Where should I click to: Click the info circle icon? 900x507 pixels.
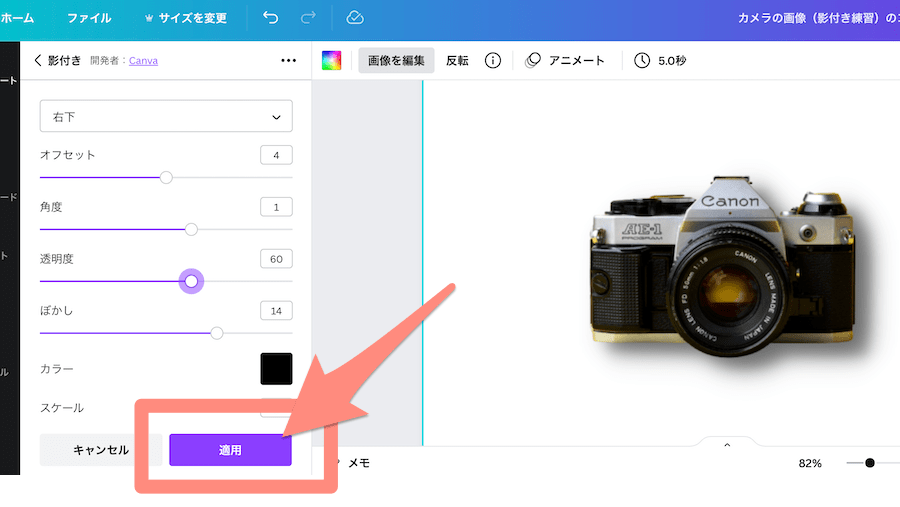tap(492, 60)
